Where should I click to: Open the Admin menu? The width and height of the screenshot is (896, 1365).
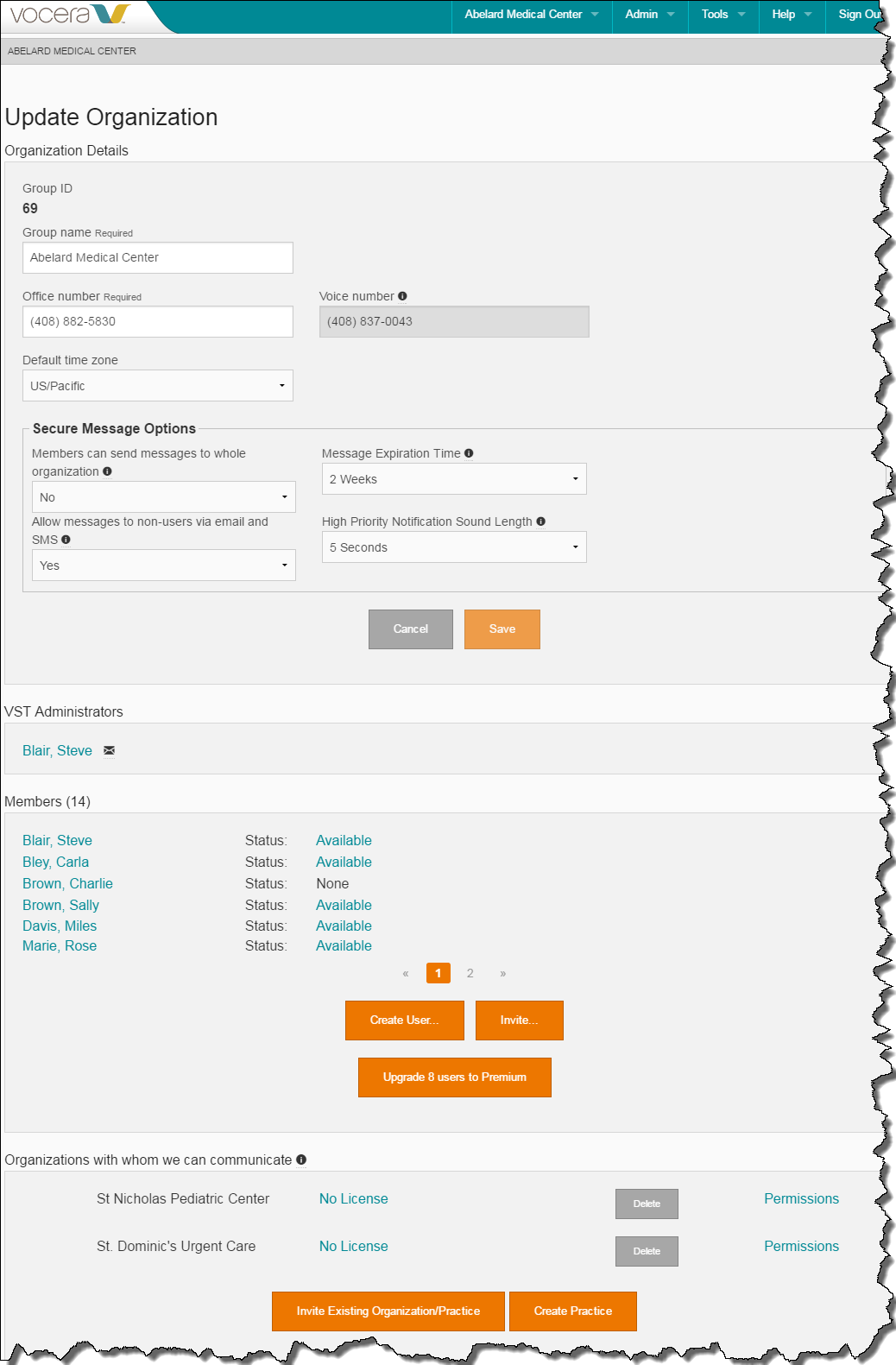click(x=650, y=15)
